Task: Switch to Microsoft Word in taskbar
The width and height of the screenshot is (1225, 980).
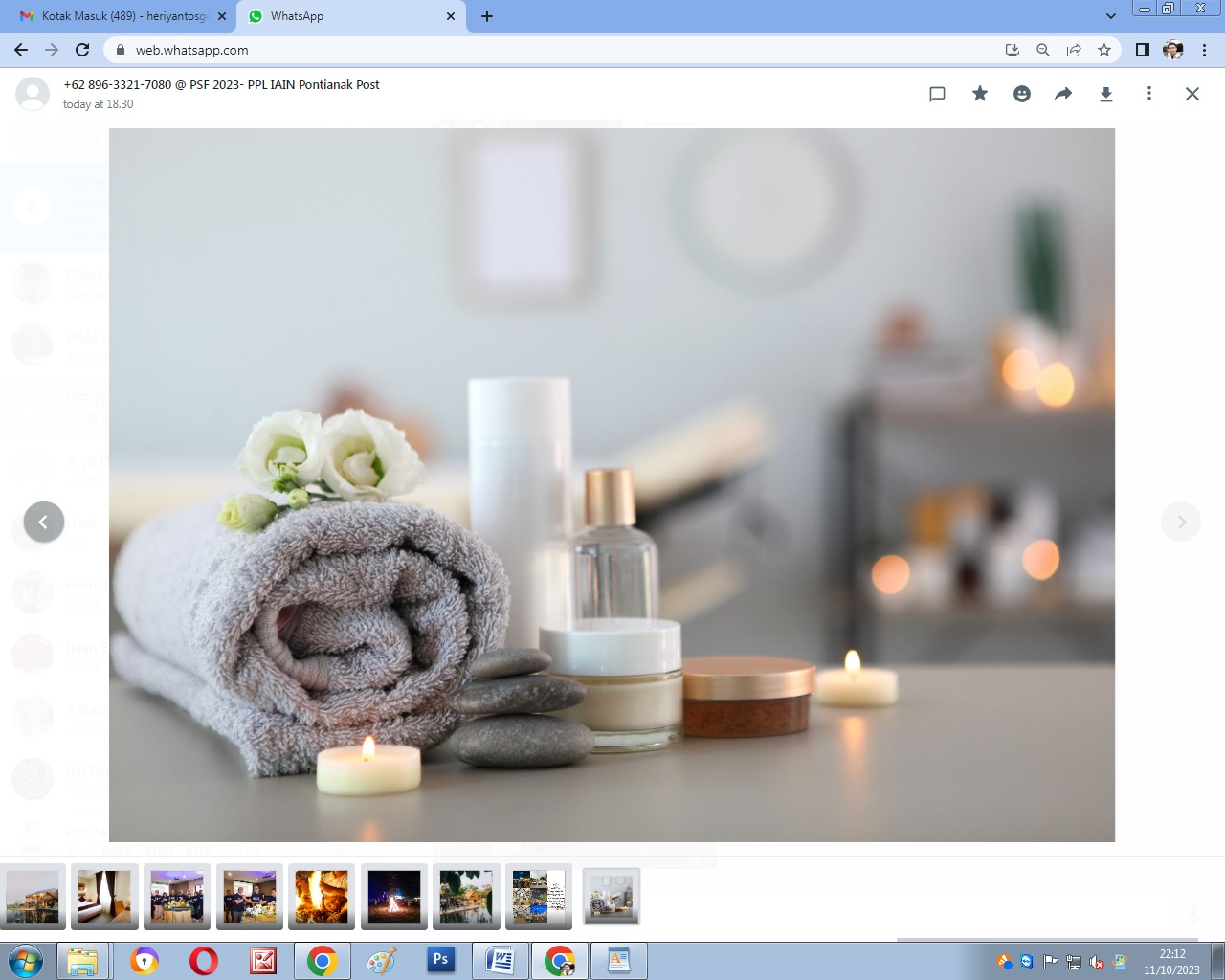Action: 501,961
